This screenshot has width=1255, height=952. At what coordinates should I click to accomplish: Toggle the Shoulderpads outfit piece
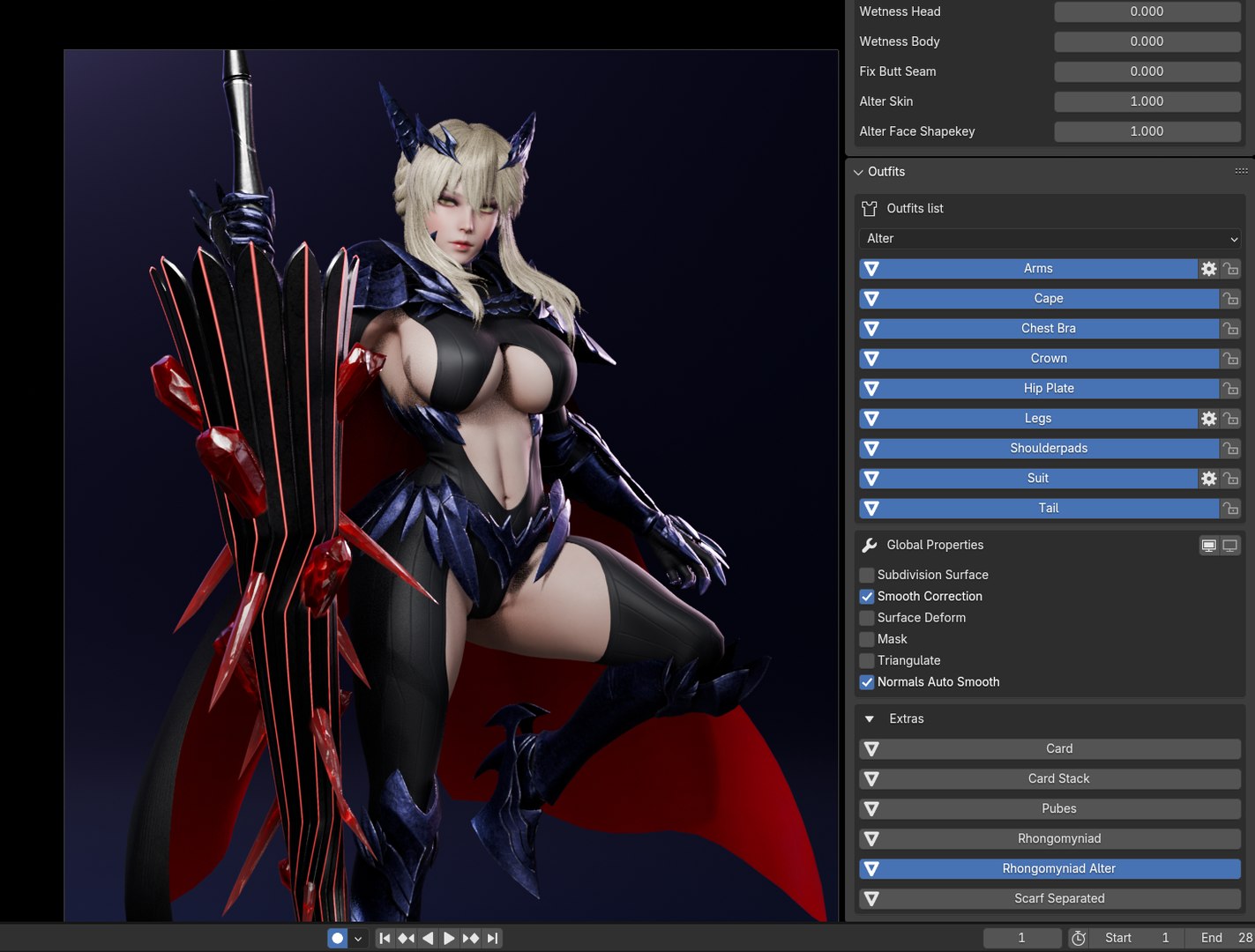[x=1039, y=449]
